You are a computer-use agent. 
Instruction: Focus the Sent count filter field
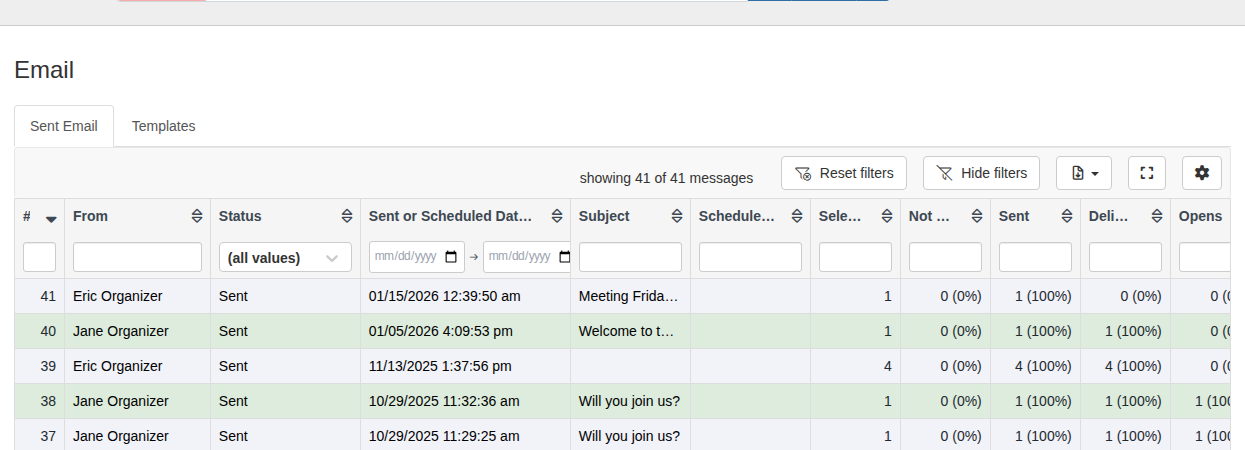click(1035, 257)
